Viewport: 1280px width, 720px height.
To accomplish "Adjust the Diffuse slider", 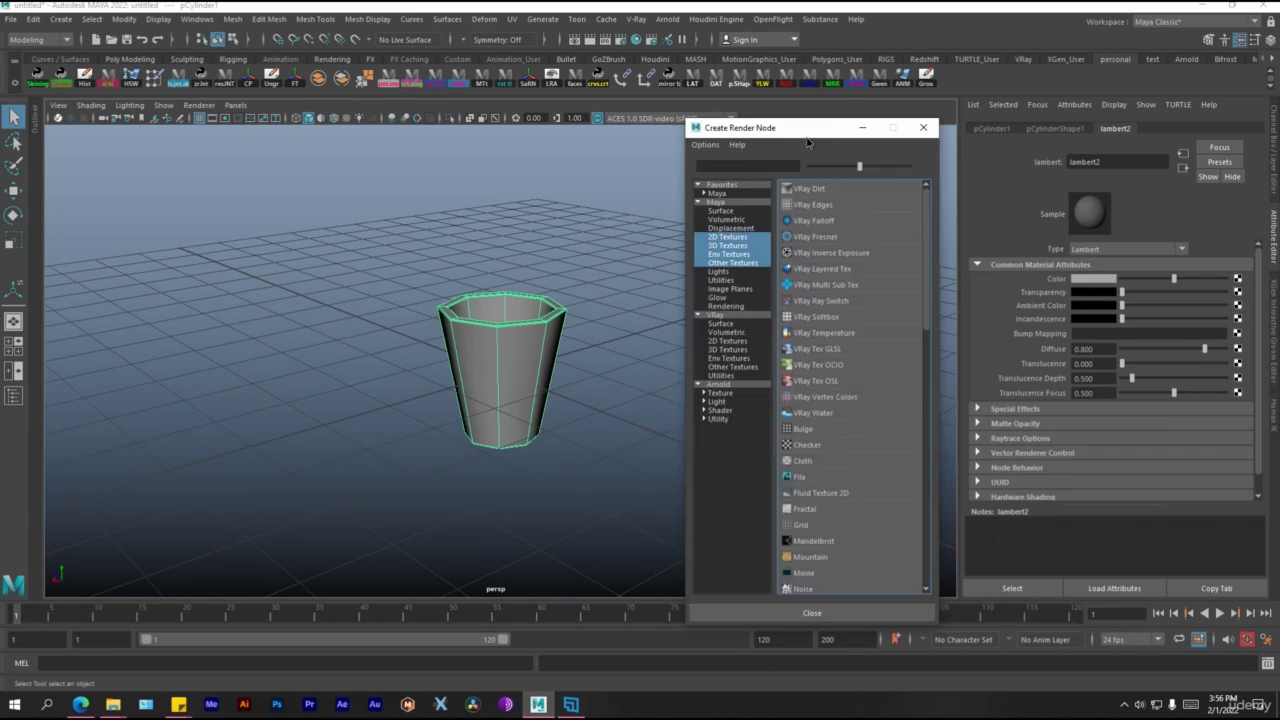I will click(x=1204, y=349).
